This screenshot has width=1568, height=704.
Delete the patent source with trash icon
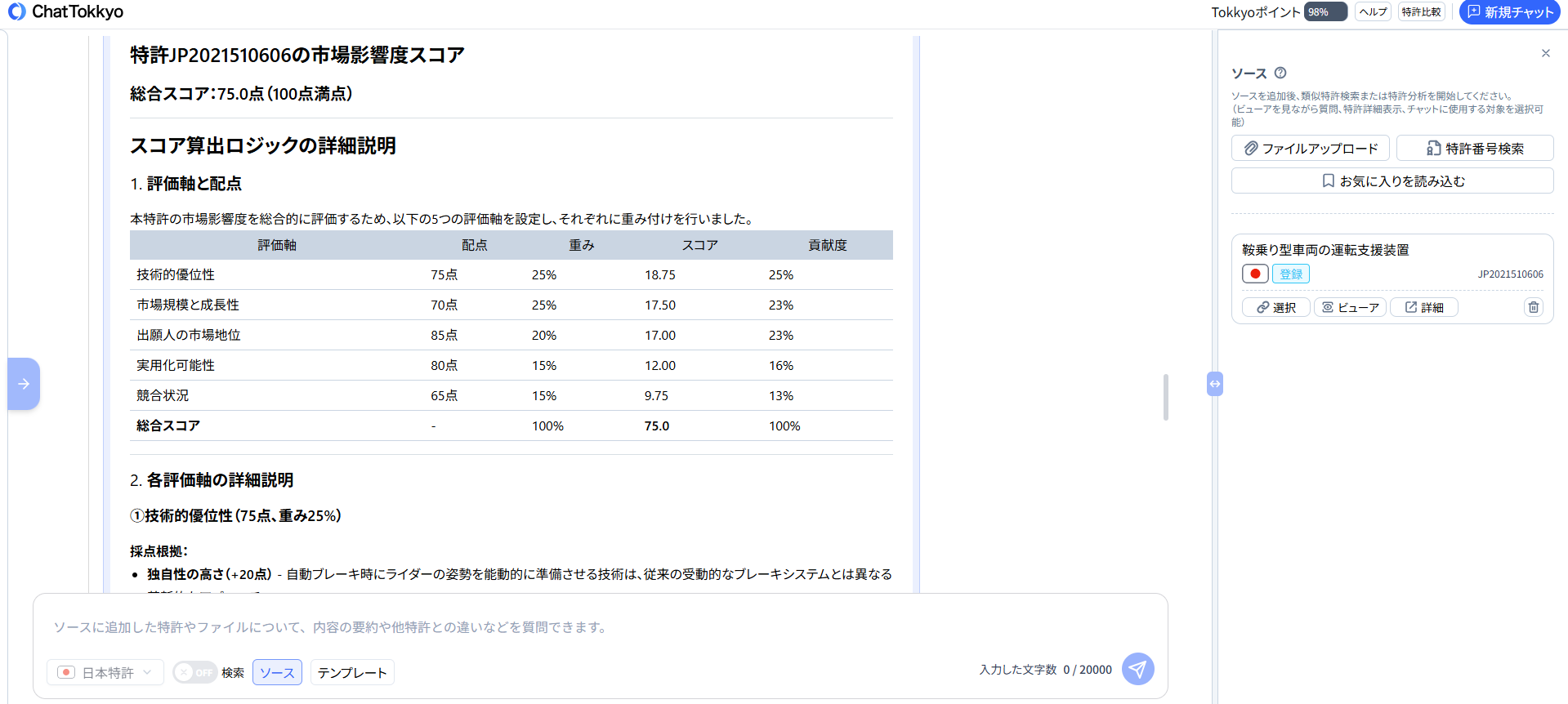[1533, 307]
